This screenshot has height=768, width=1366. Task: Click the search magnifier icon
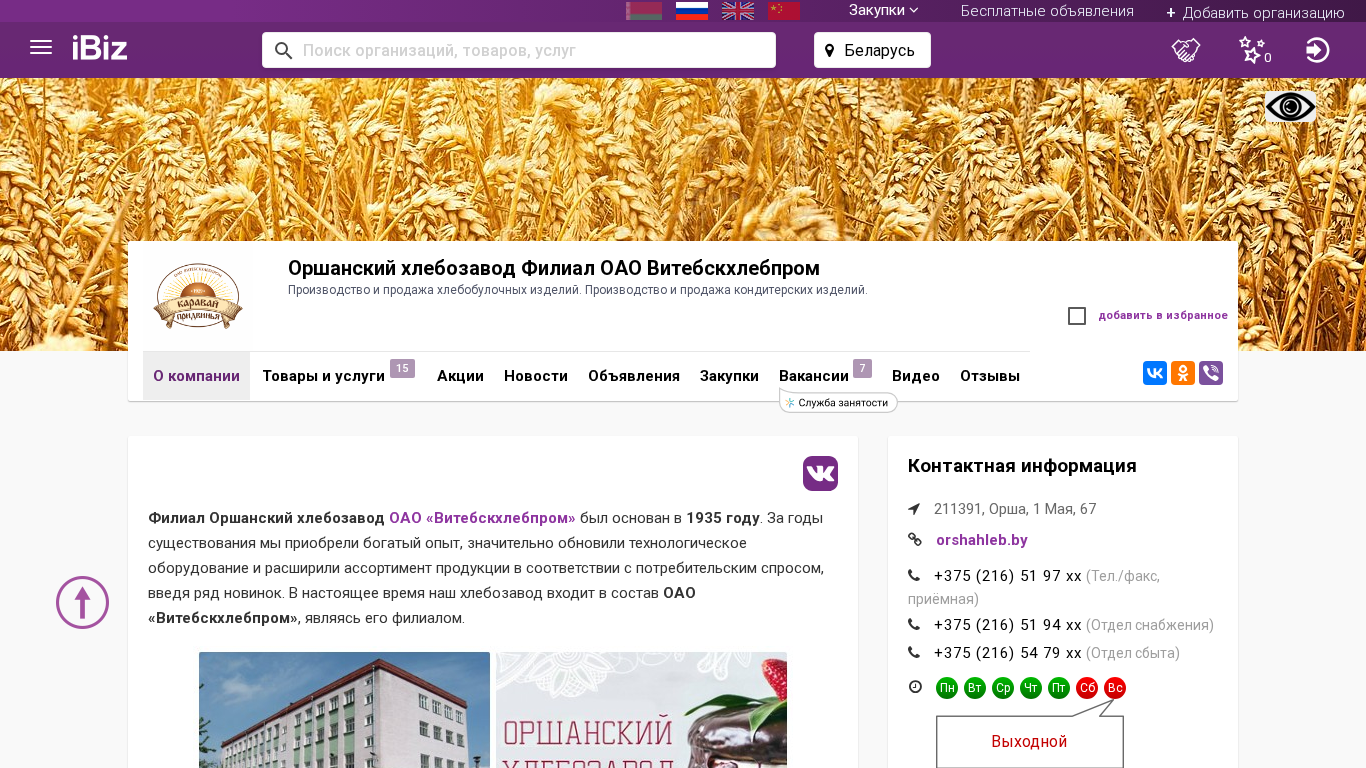click(x=283, y=50)
